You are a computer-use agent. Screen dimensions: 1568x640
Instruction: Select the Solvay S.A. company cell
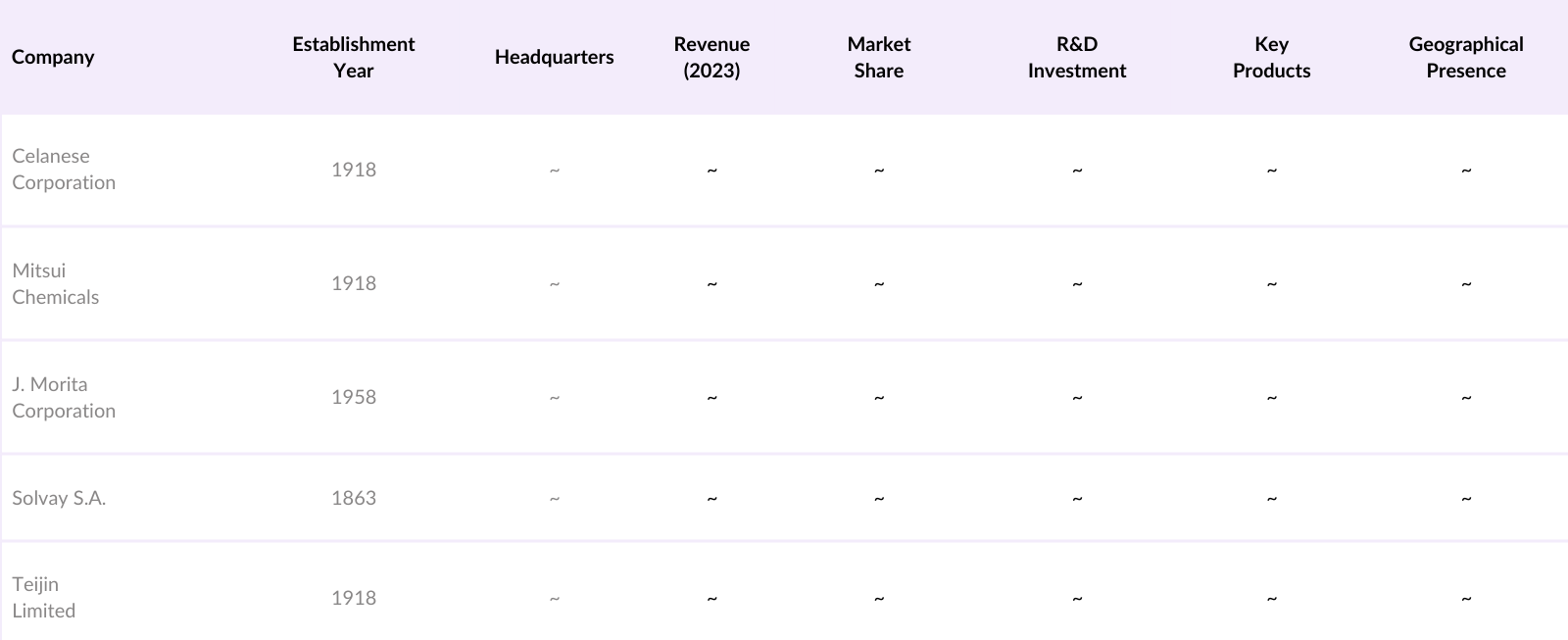point(59,498)
